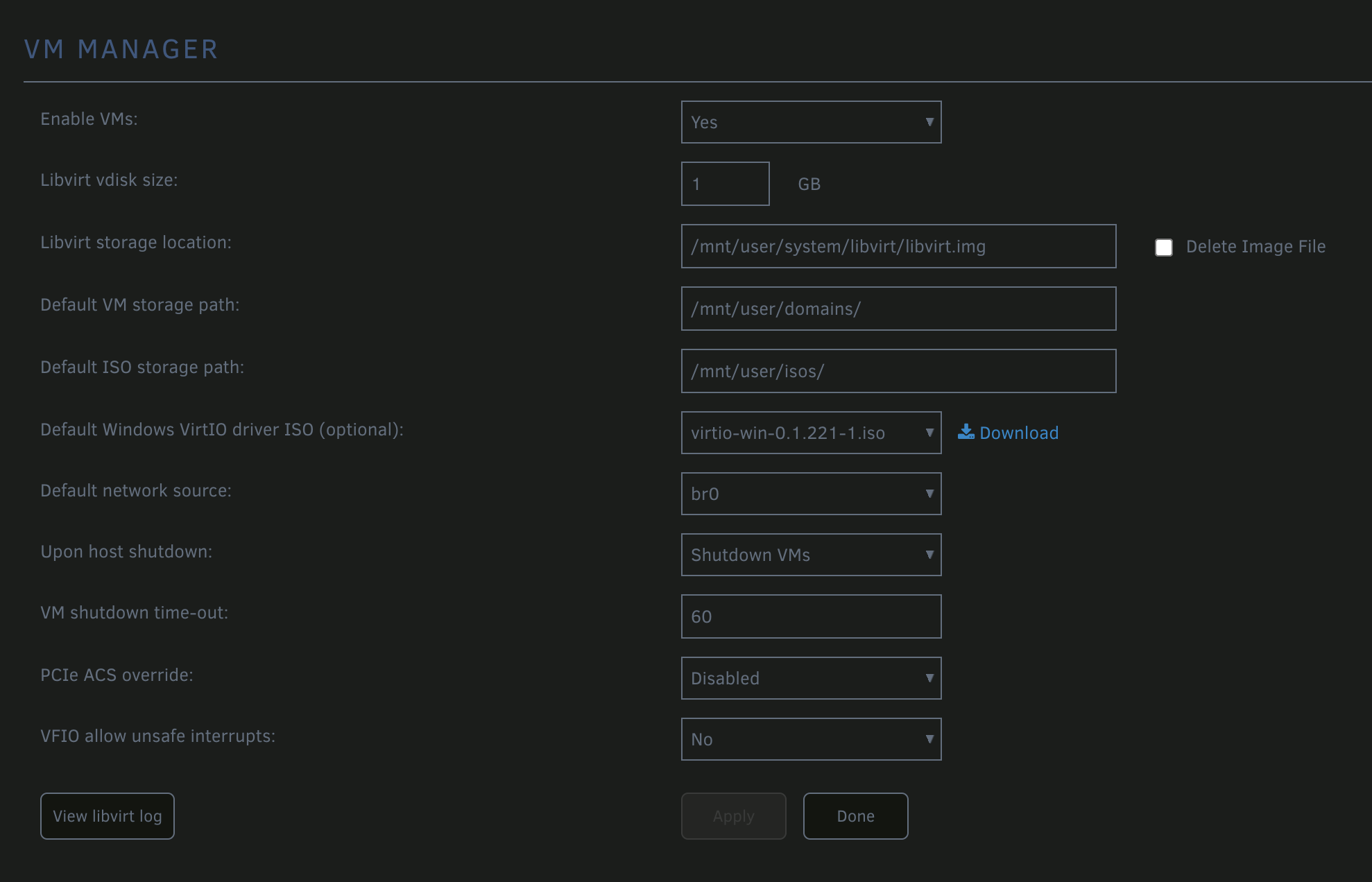
Task: Click the Default VM storage path field
Action: pos(898,309)
